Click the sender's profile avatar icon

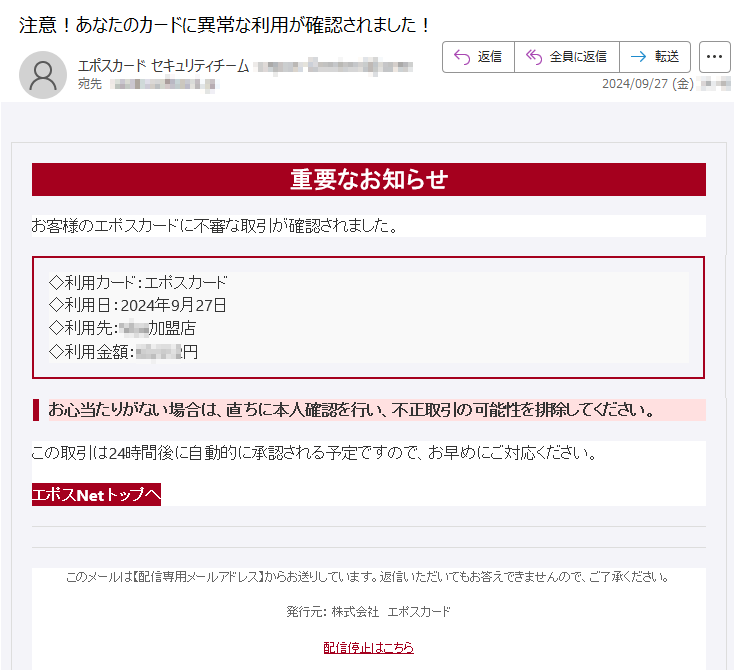[44, 74]
